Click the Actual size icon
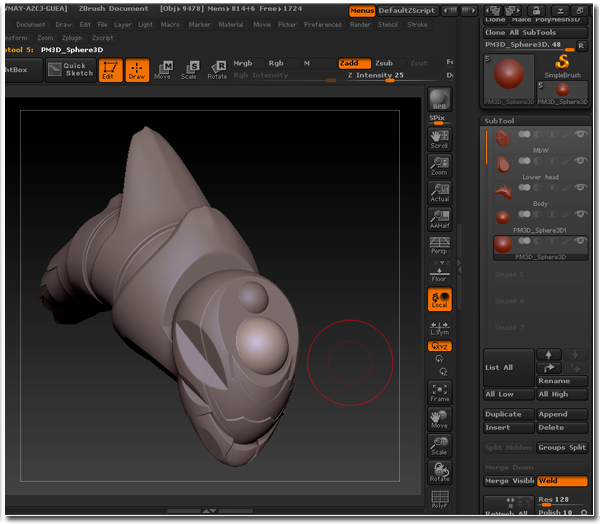Image resolution: width=600 pixels, height=524 pixels. pos(439,193)
